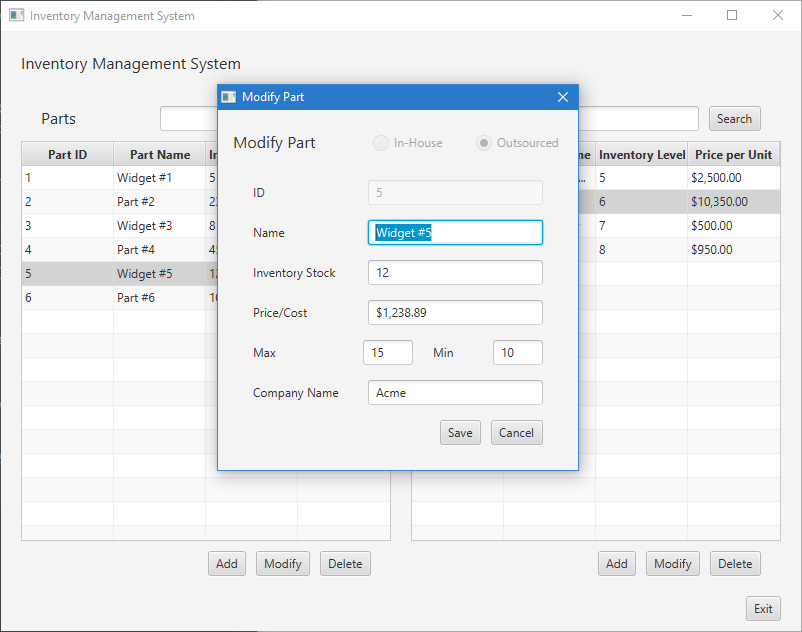This screenshot has width=802, height=632.
Task: Click Modify below the Parts table
Action: 282,563
